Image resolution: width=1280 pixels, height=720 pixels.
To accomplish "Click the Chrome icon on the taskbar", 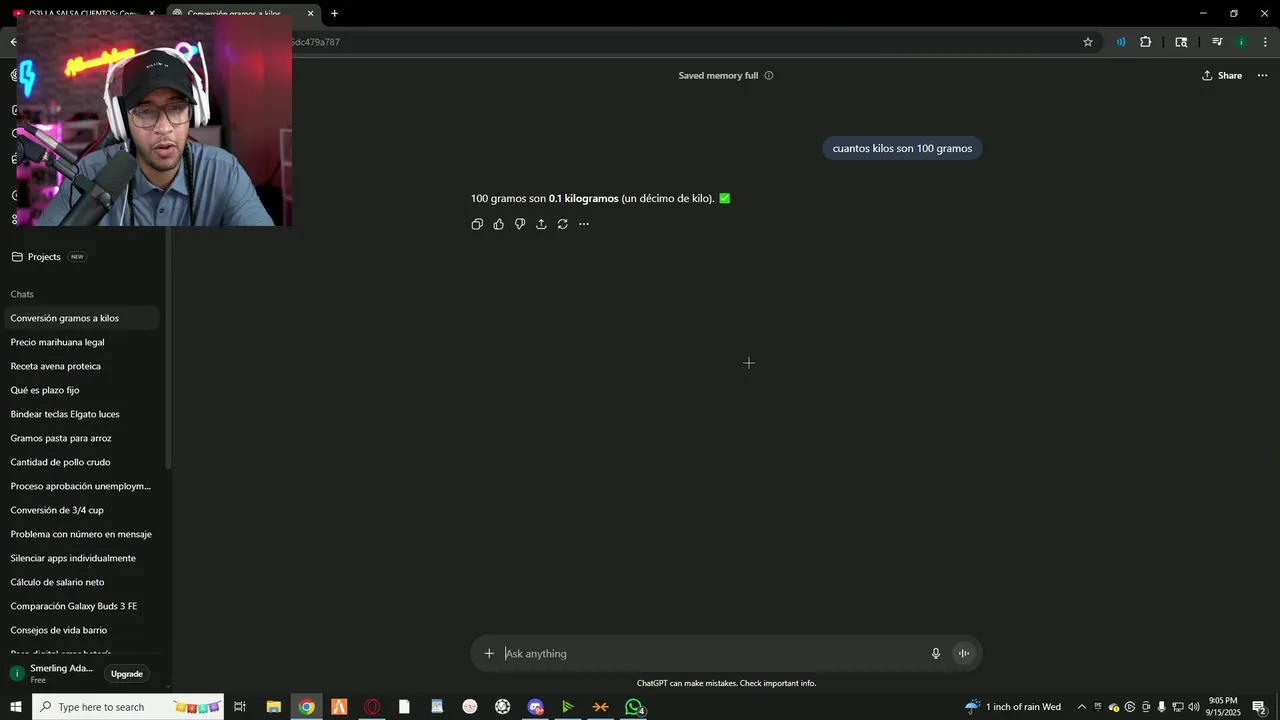I will point(306,707).
